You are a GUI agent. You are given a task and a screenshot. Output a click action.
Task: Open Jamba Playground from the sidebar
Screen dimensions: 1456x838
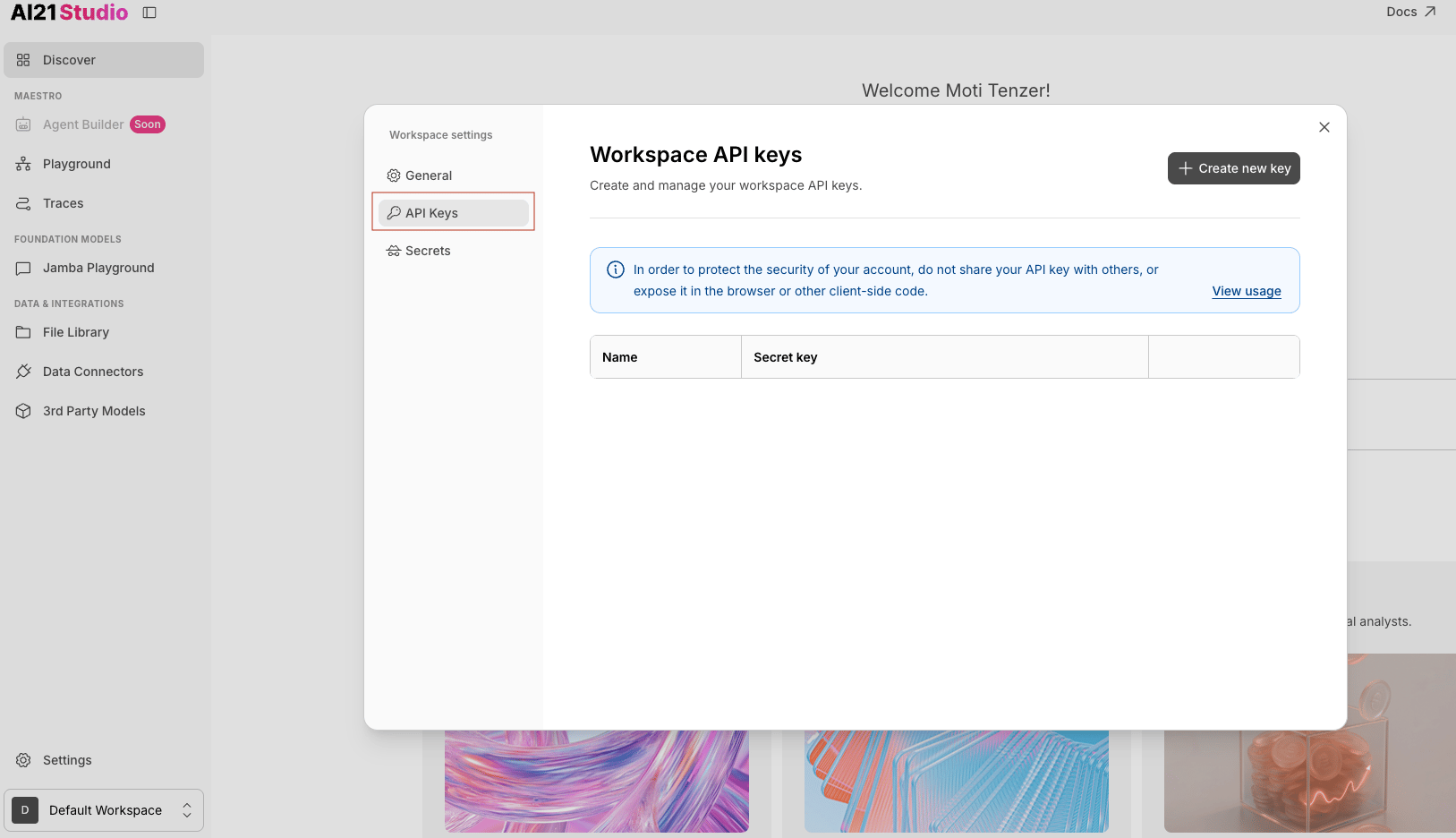tap(104, 268)
